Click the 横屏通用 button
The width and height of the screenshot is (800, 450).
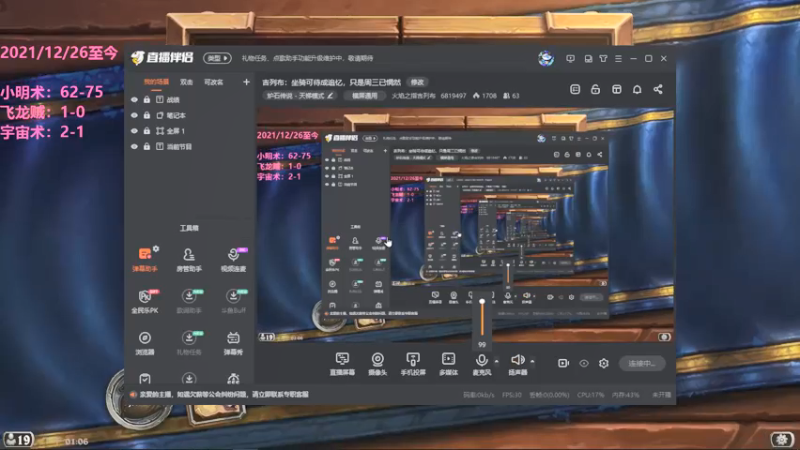click(x=364, y=95)
